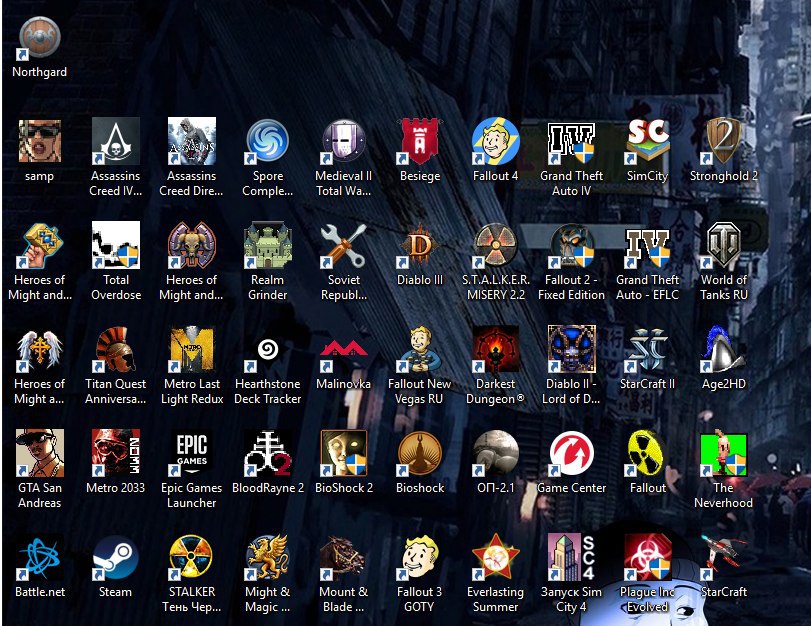Image resolution: width=811 pixels, height=626 pixels.
Task: Select Heroes of Might horned-skull icon
Action: click(192, 245)
